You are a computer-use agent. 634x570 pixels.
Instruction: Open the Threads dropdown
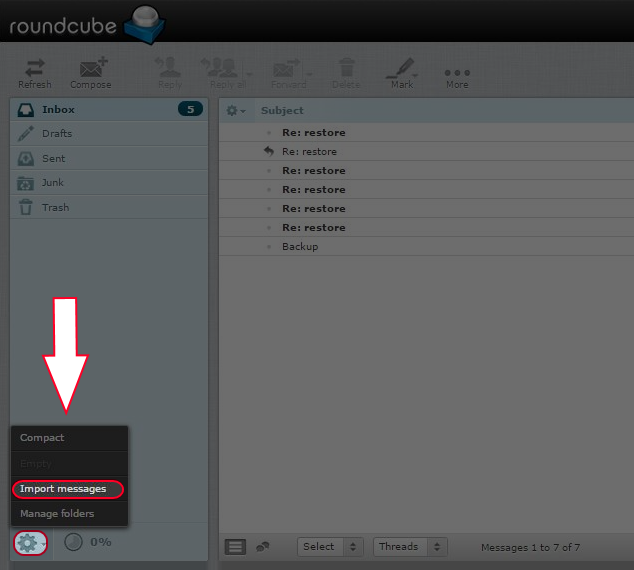410,547
